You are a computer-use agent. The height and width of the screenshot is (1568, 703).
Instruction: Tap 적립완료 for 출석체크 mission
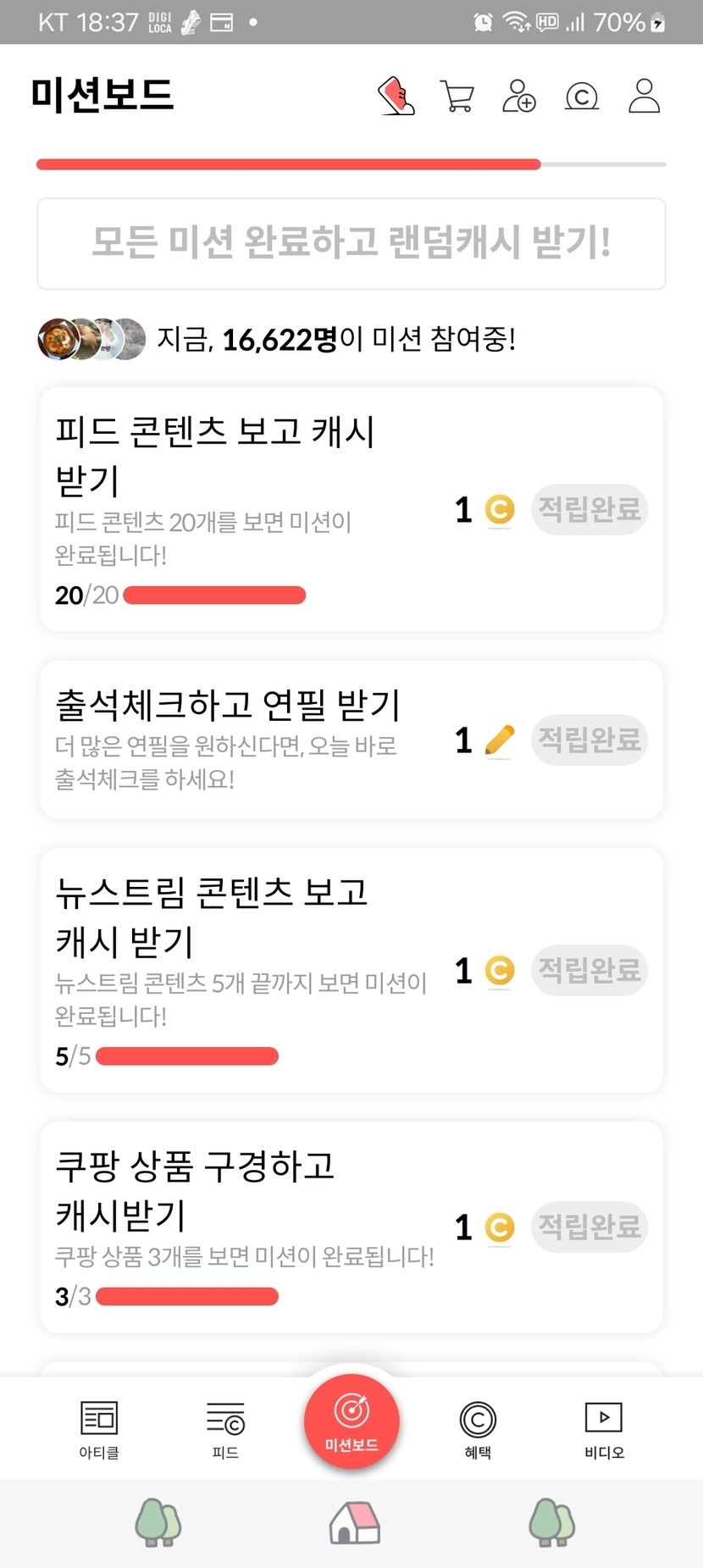[590, 740]
